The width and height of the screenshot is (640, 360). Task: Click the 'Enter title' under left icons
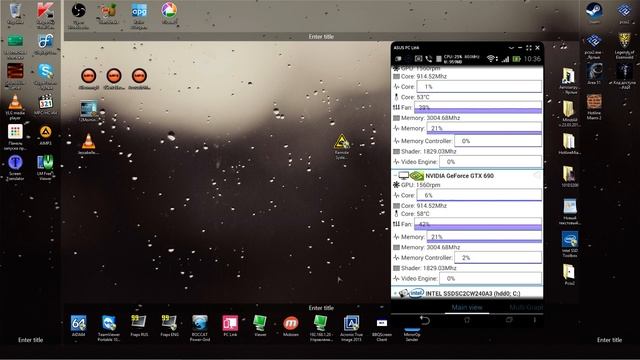(31, 340)
